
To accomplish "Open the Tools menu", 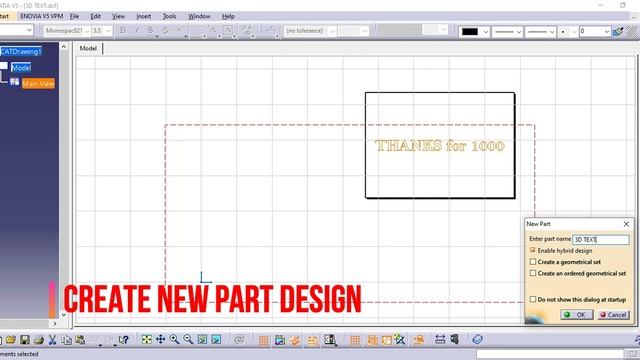I will coord(169,16).
